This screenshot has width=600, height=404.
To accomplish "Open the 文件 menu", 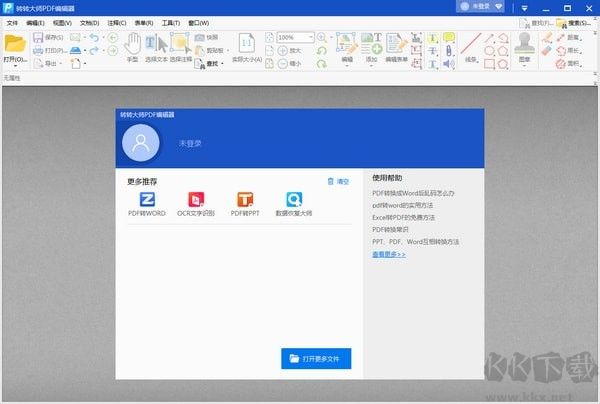I will (x=12, y=22).
